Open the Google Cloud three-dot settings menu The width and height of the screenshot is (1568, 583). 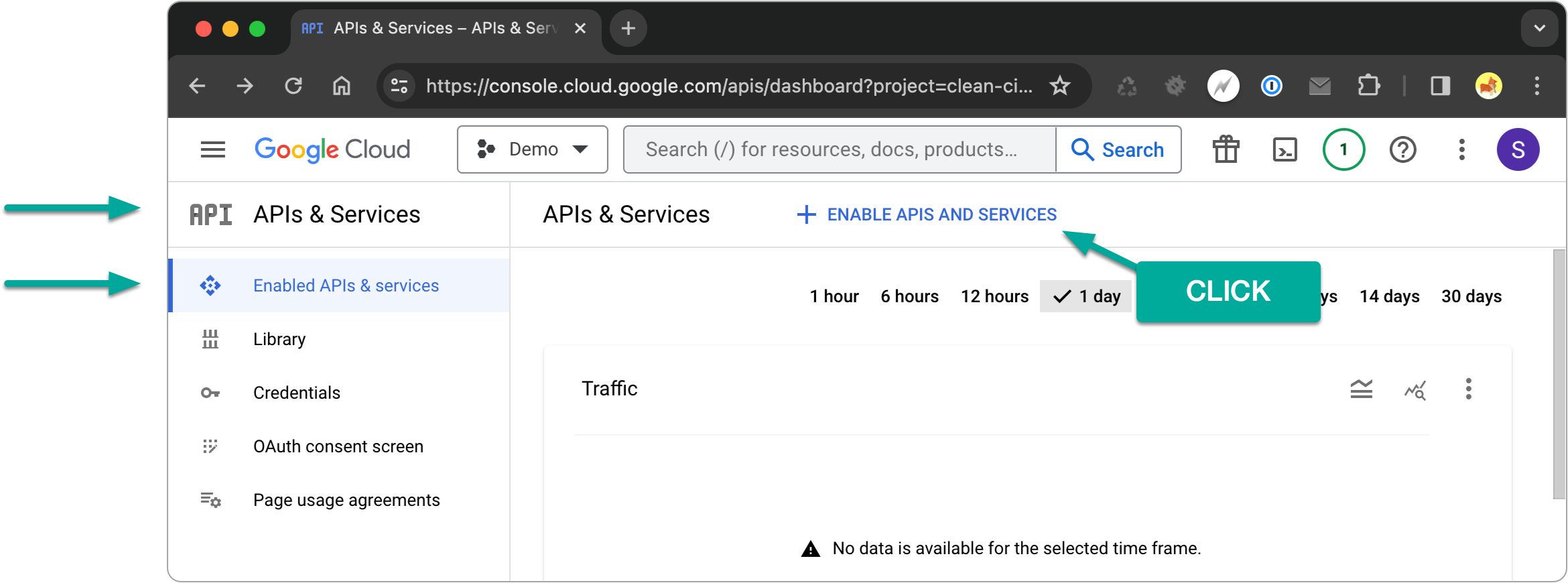[1461, 149]
